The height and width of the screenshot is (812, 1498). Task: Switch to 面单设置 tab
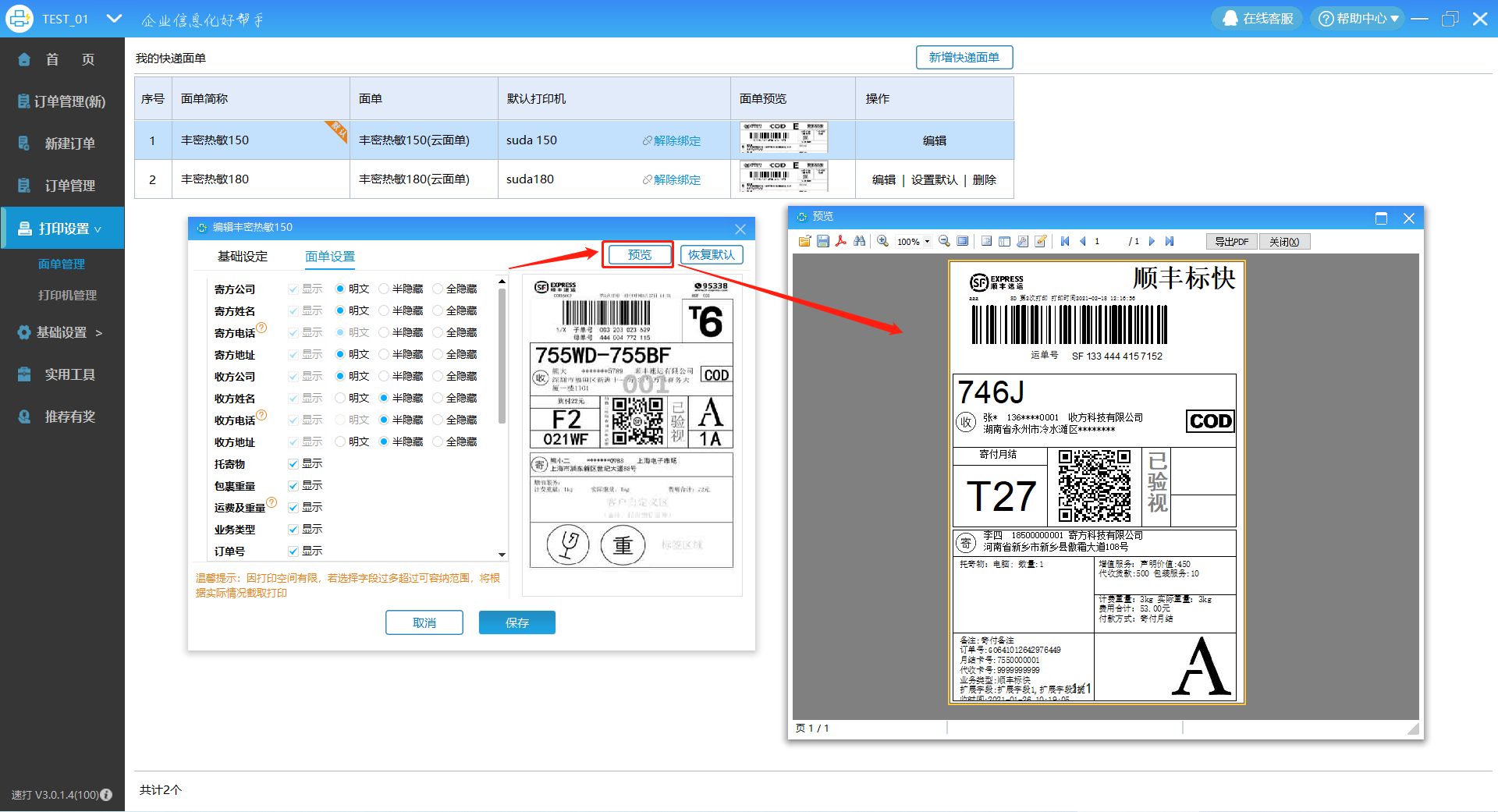[330, 257]
